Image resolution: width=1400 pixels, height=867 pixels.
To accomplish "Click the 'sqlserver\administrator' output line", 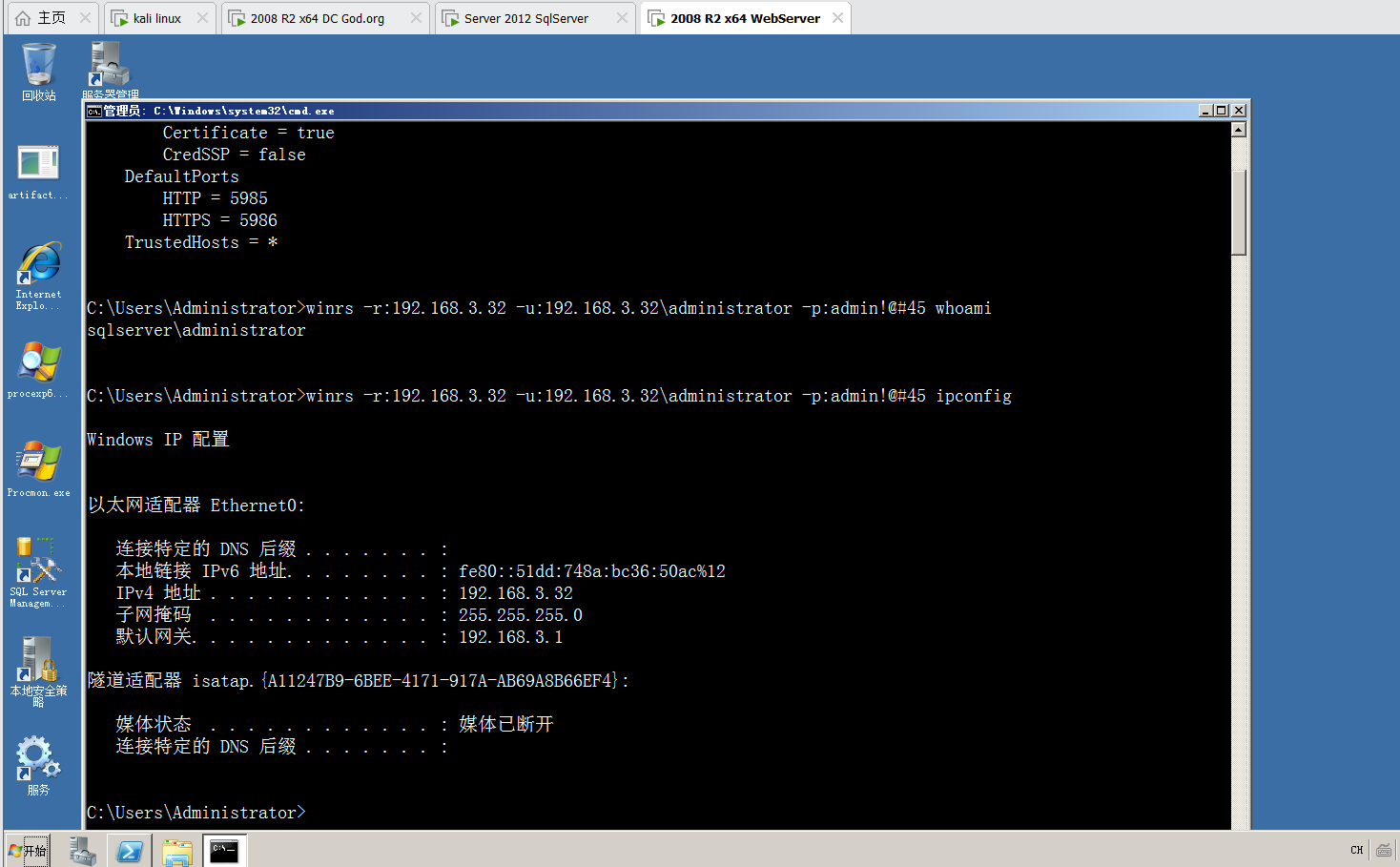I will coord(196,331).
